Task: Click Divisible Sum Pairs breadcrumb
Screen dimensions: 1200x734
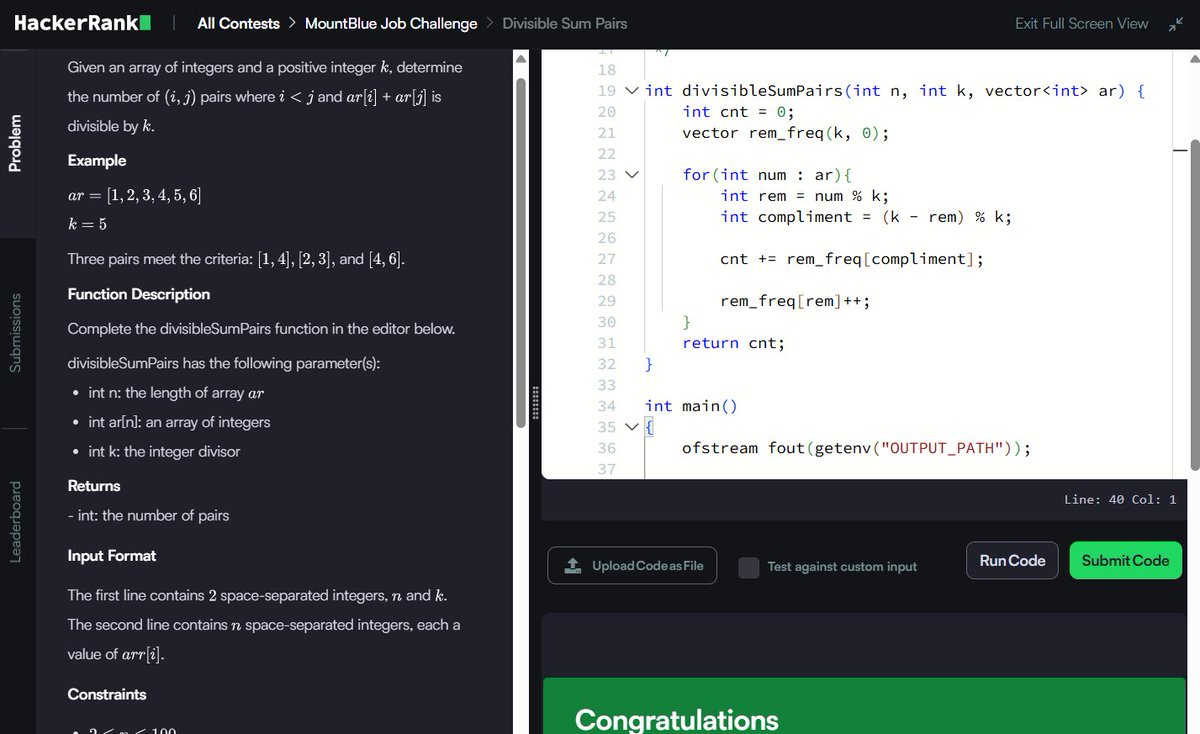Action: click(x=565, y=23)
